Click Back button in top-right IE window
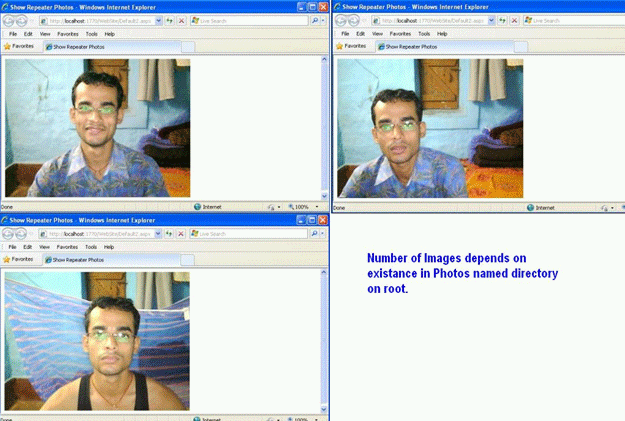Viewport: 625px width, 421px height. coord(341,20)
